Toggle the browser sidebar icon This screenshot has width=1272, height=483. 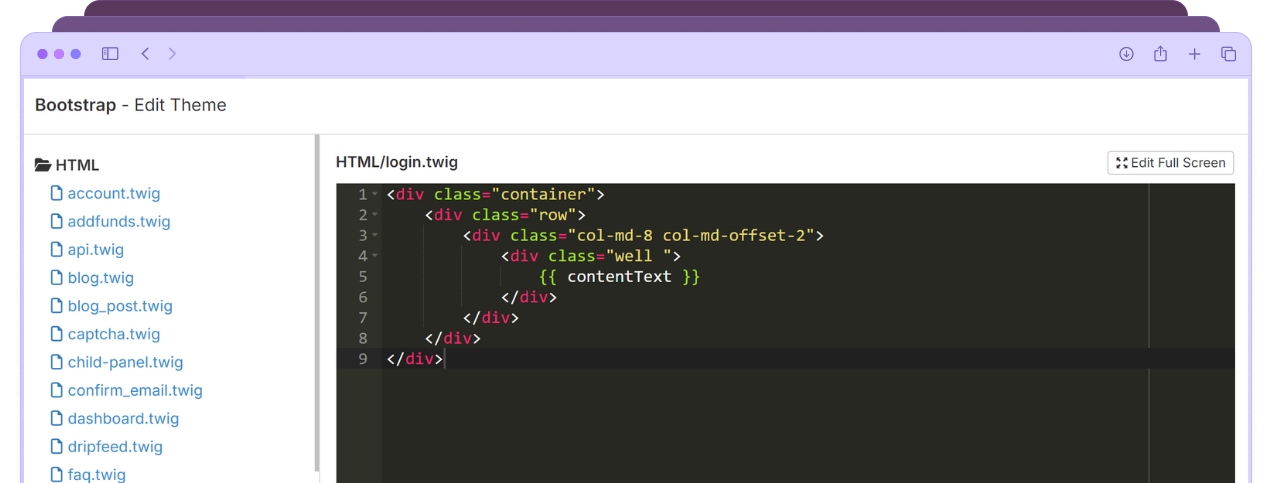pyautogui.click(x=110, y=54)
